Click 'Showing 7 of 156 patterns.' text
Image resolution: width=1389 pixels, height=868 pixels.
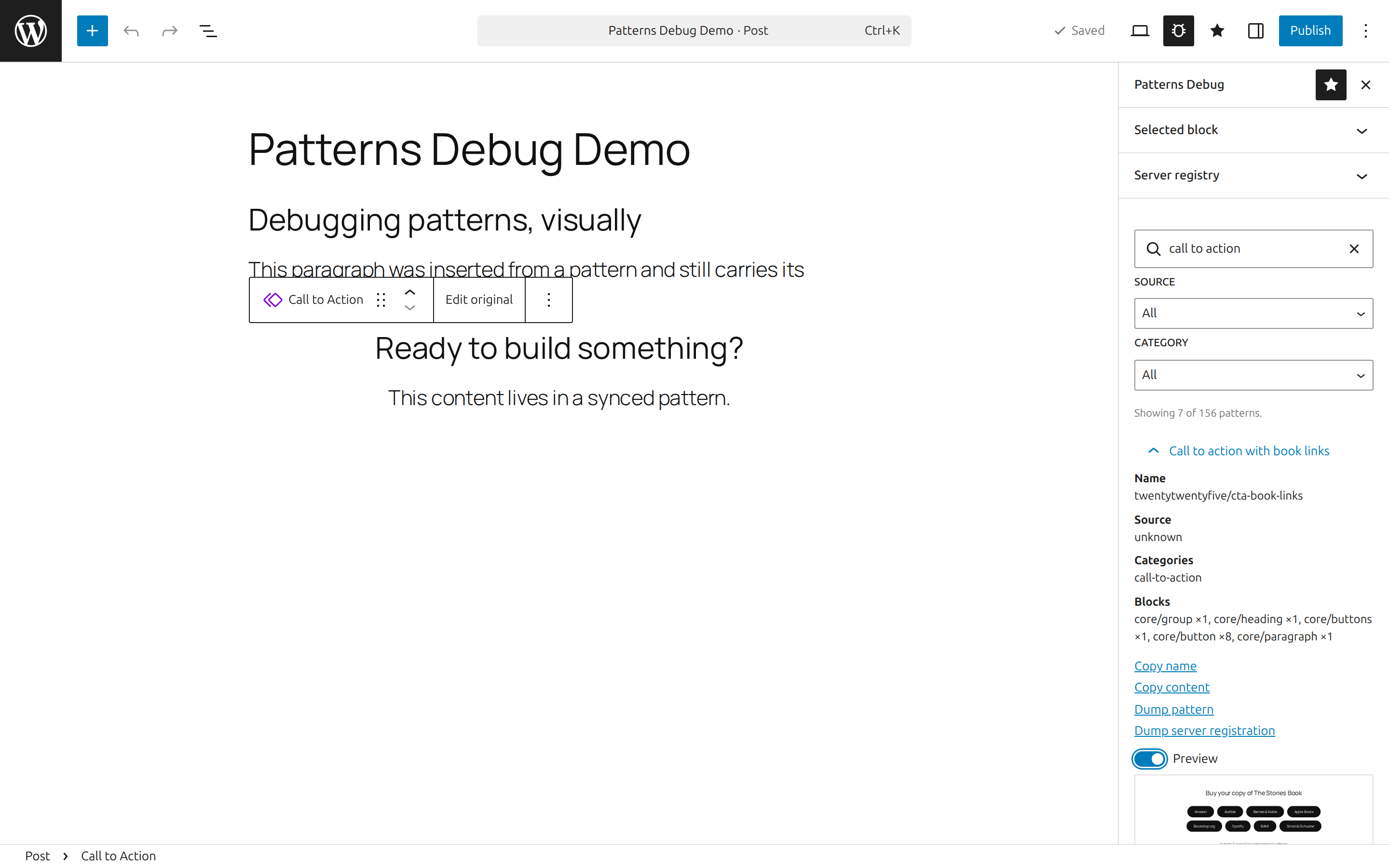click(x=1198, y=413)
